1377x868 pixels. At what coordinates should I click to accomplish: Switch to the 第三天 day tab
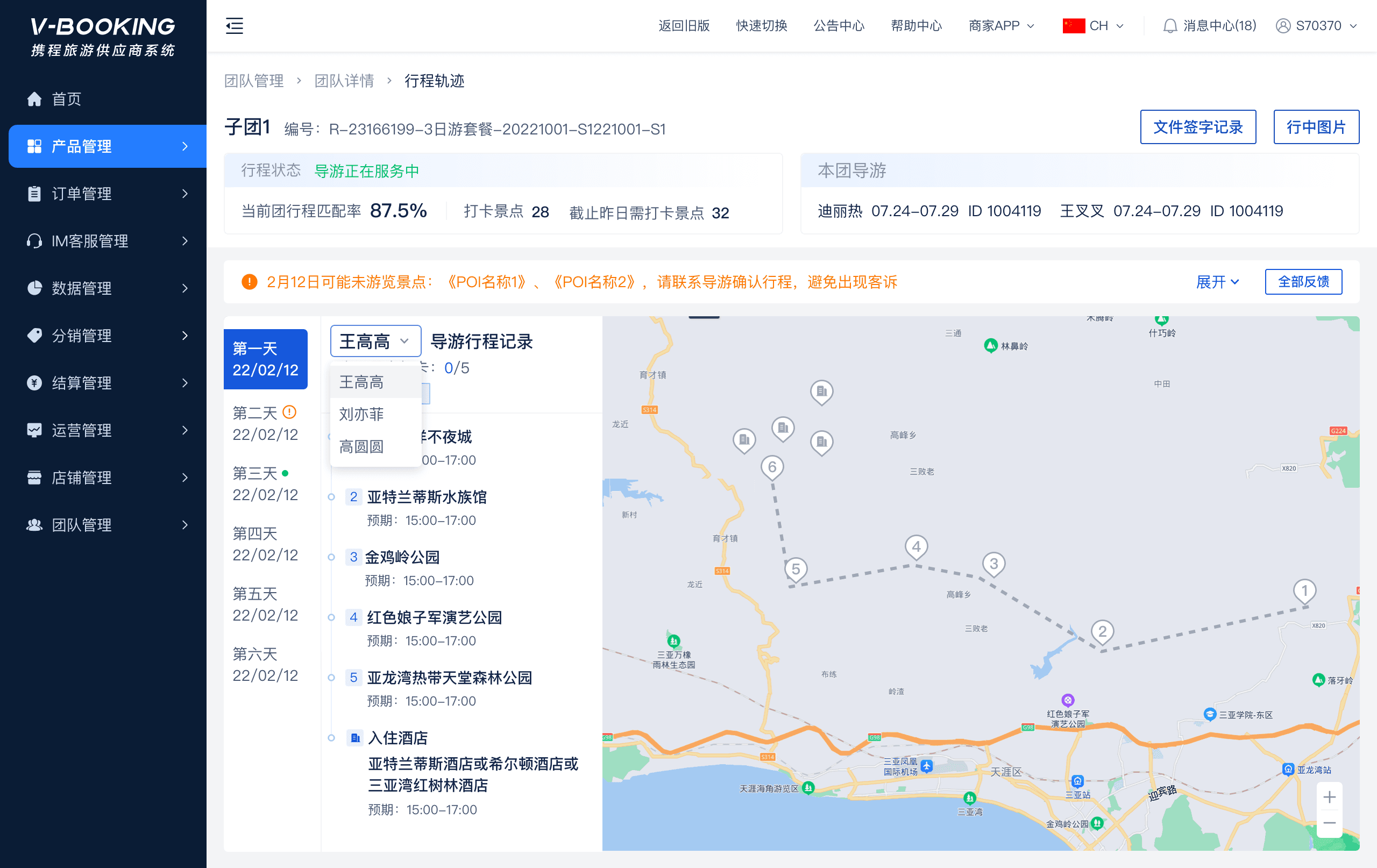(x=265, y=484)
